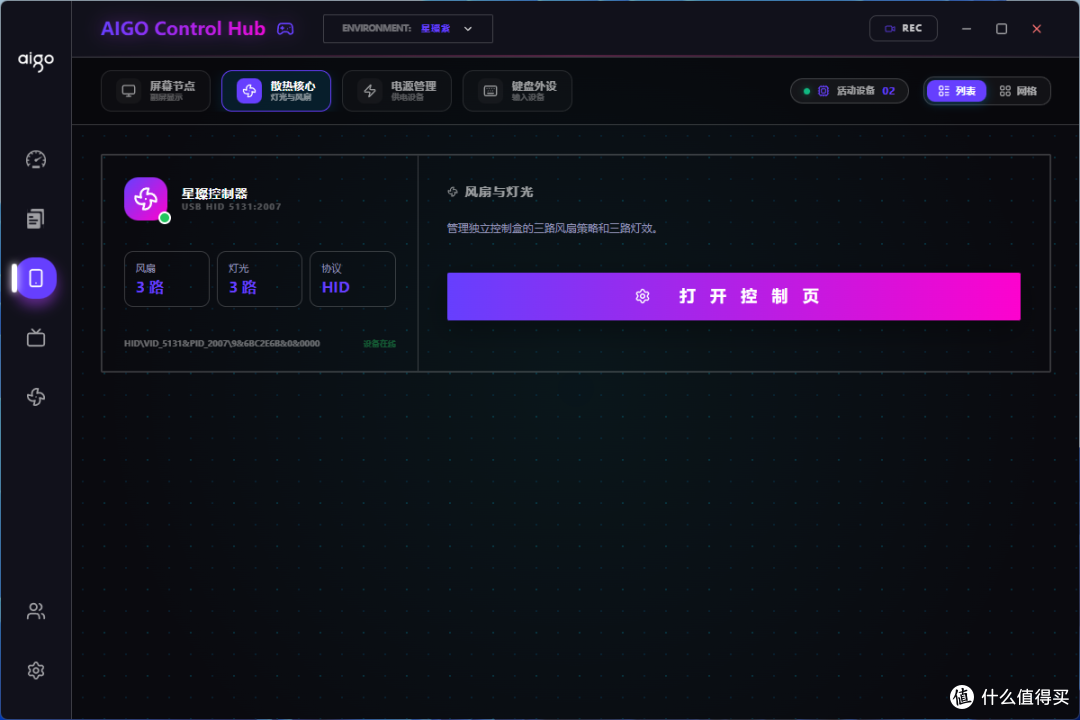The height and width of the screenshot is (720, 1080).
Task: Minimize the AIGO Control Hub window
Action: coord(966,29)
